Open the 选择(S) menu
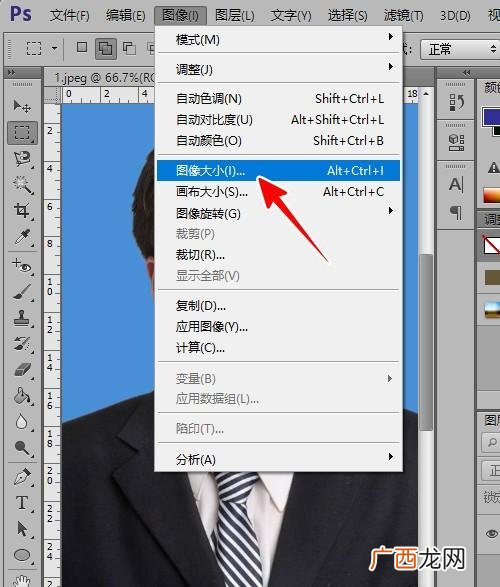This screenshot has width=500, height=587. point(348,15)
